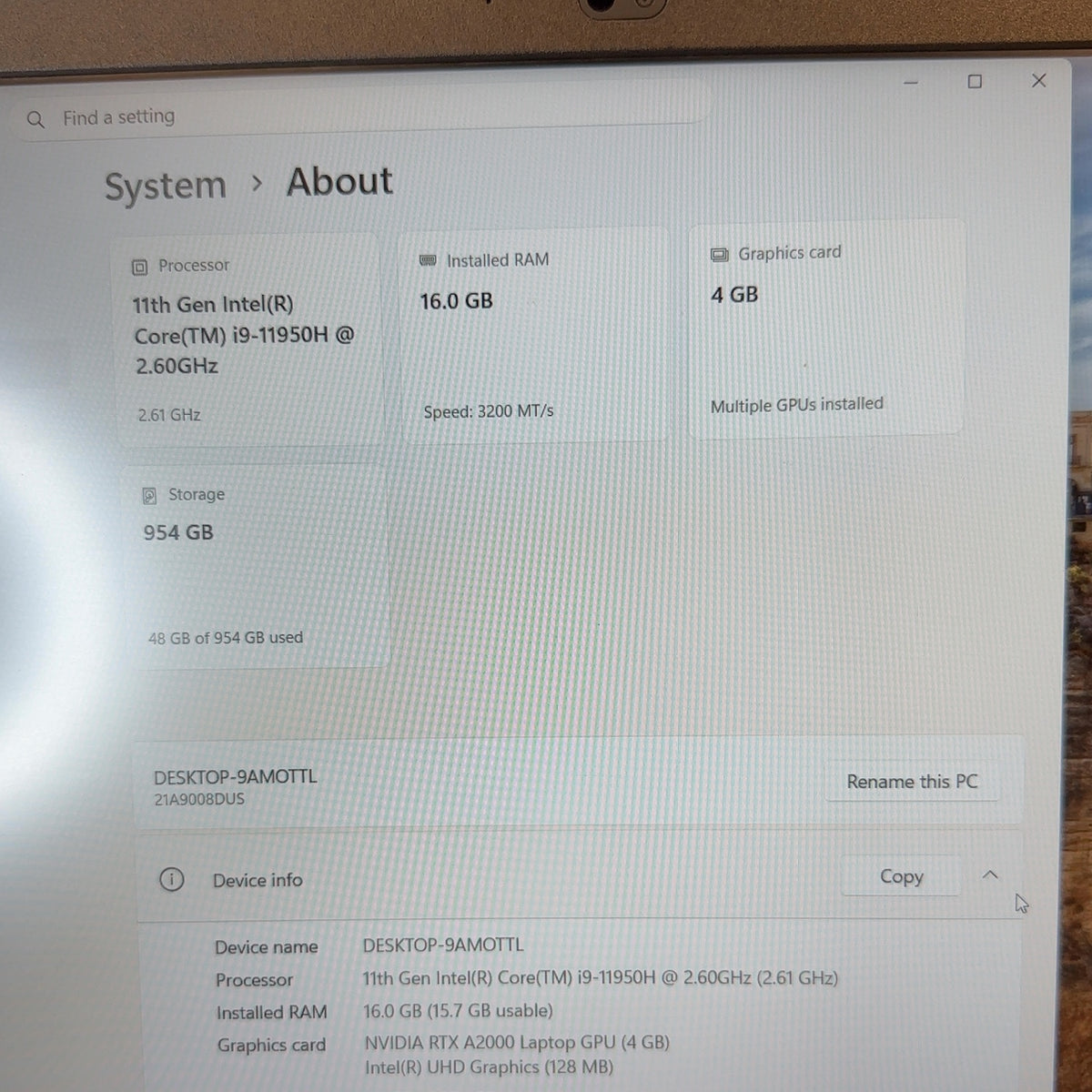
Task: Copy the device info
Action: [901, 876]
